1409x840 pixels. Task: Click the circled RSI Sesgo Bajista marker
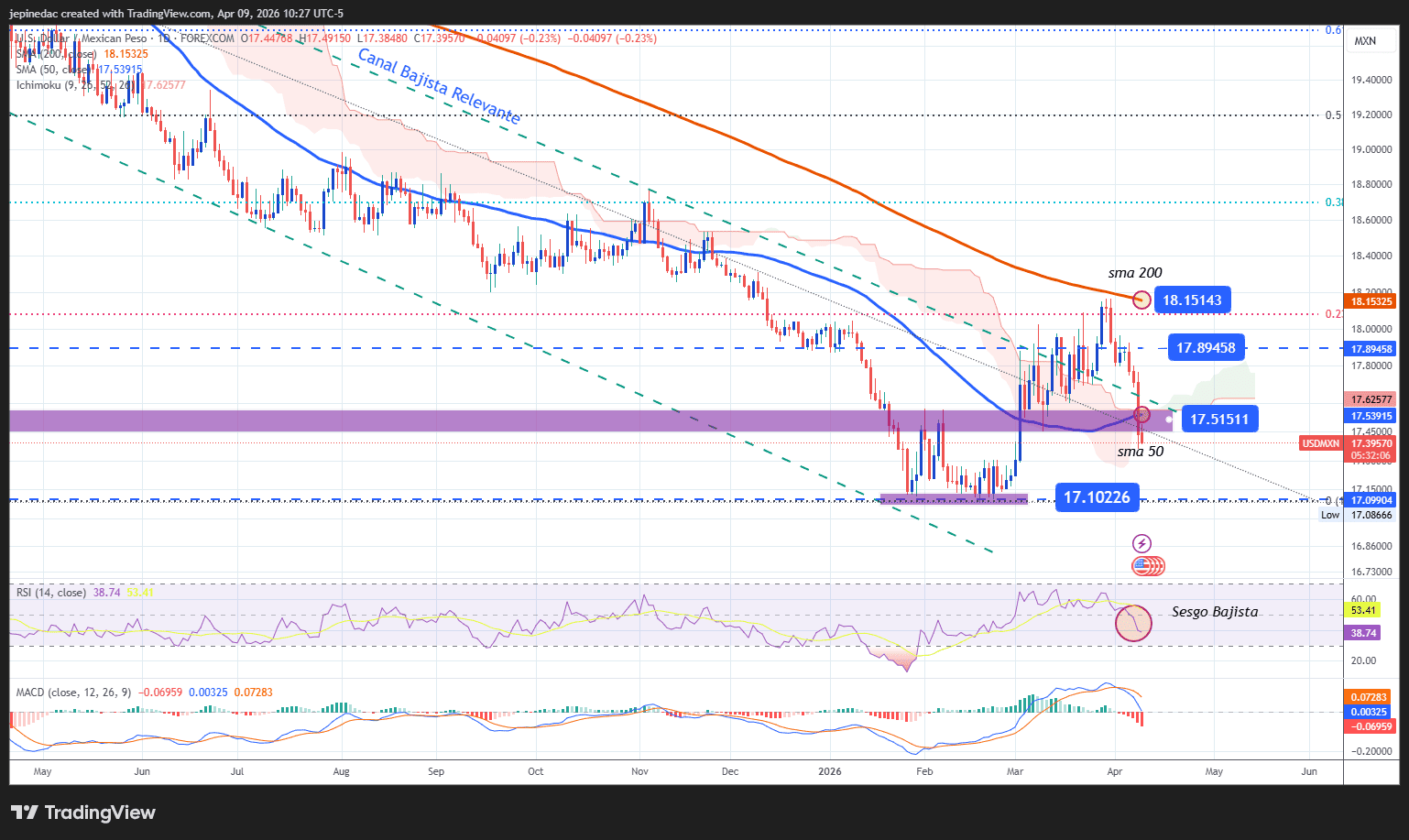pyautogui.click(x=1134, y=624)
